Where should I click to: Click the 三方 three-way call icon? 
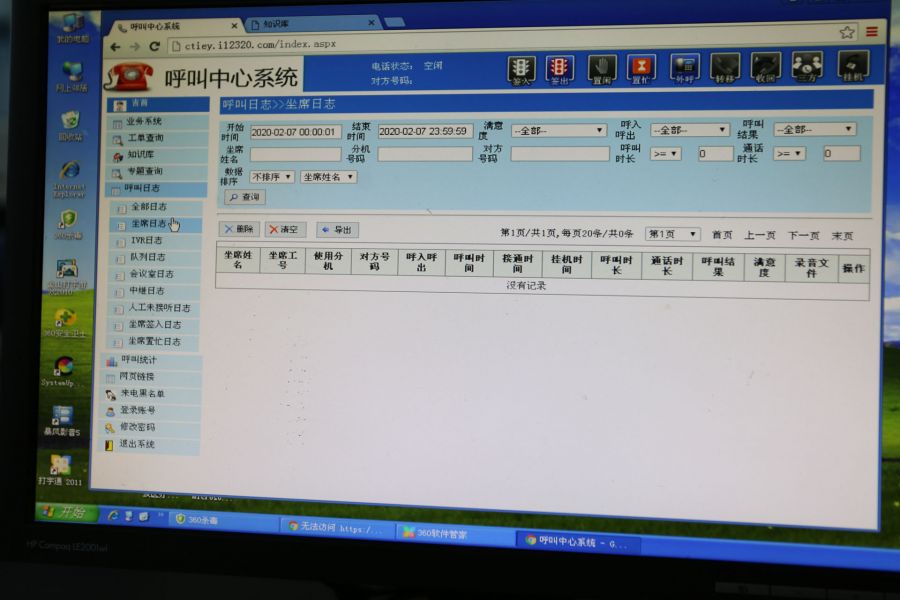click(x=807, y=66)
